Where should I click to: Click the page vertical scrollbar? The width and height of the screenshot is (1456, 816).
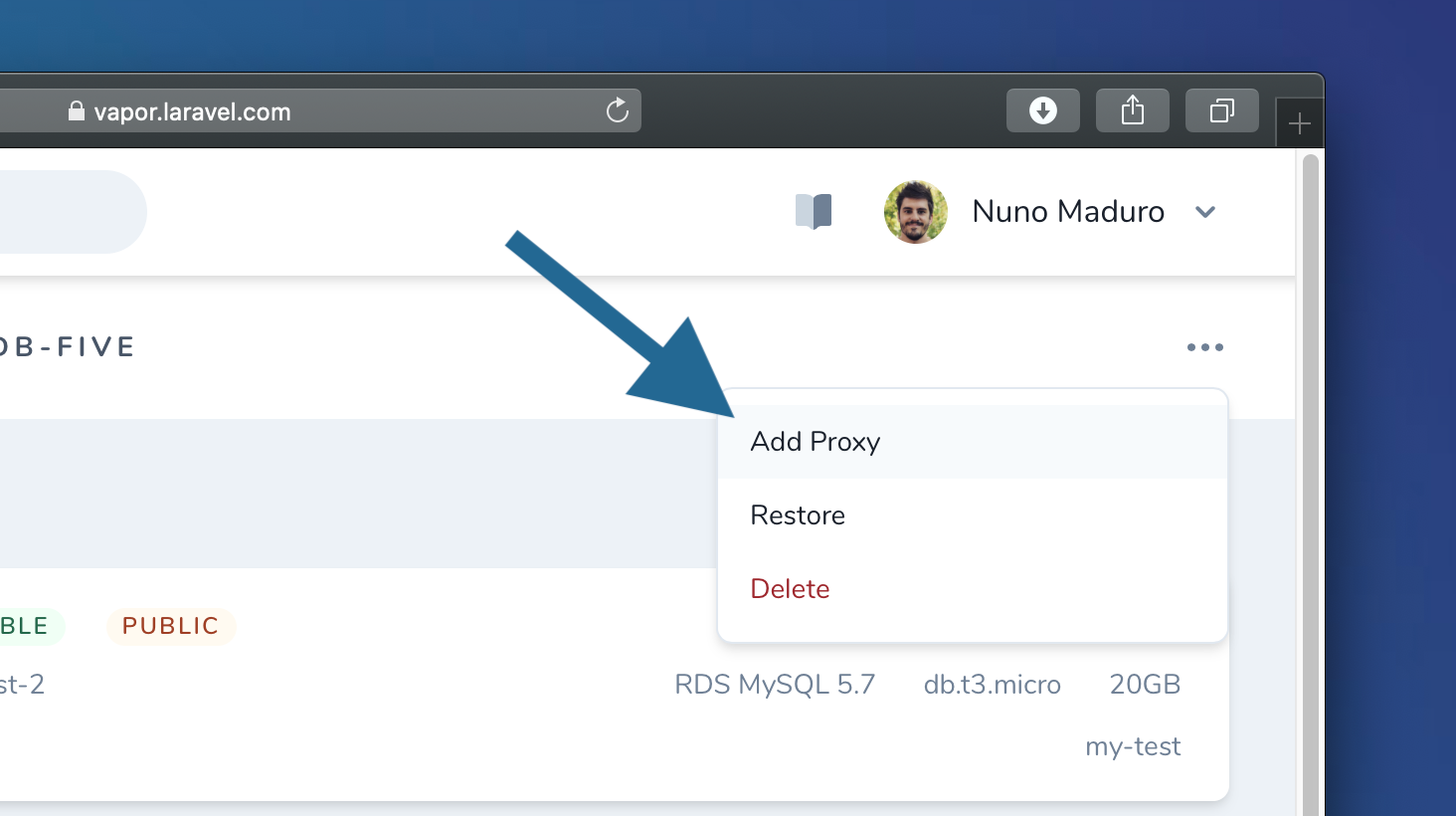[1311, 483]
